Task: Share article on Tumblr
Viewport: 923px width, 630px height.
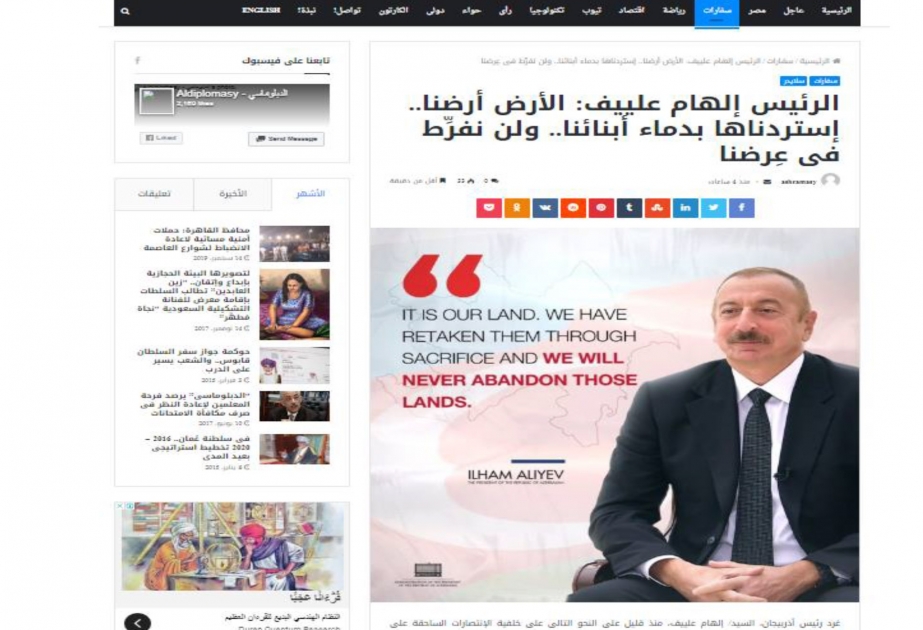Action: pyautogui.click(x=629, y=208)
